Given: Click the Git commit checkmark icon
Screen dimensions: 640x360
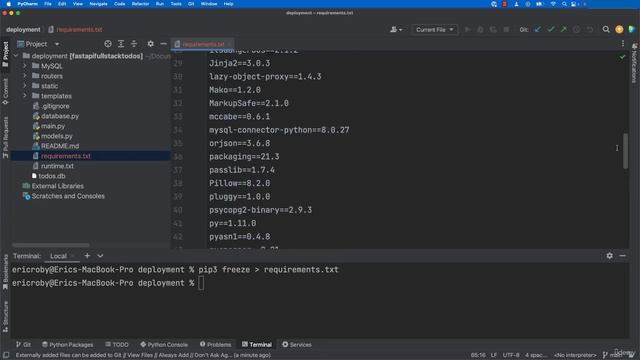Looking at the screenshot, I should [551, 29].
